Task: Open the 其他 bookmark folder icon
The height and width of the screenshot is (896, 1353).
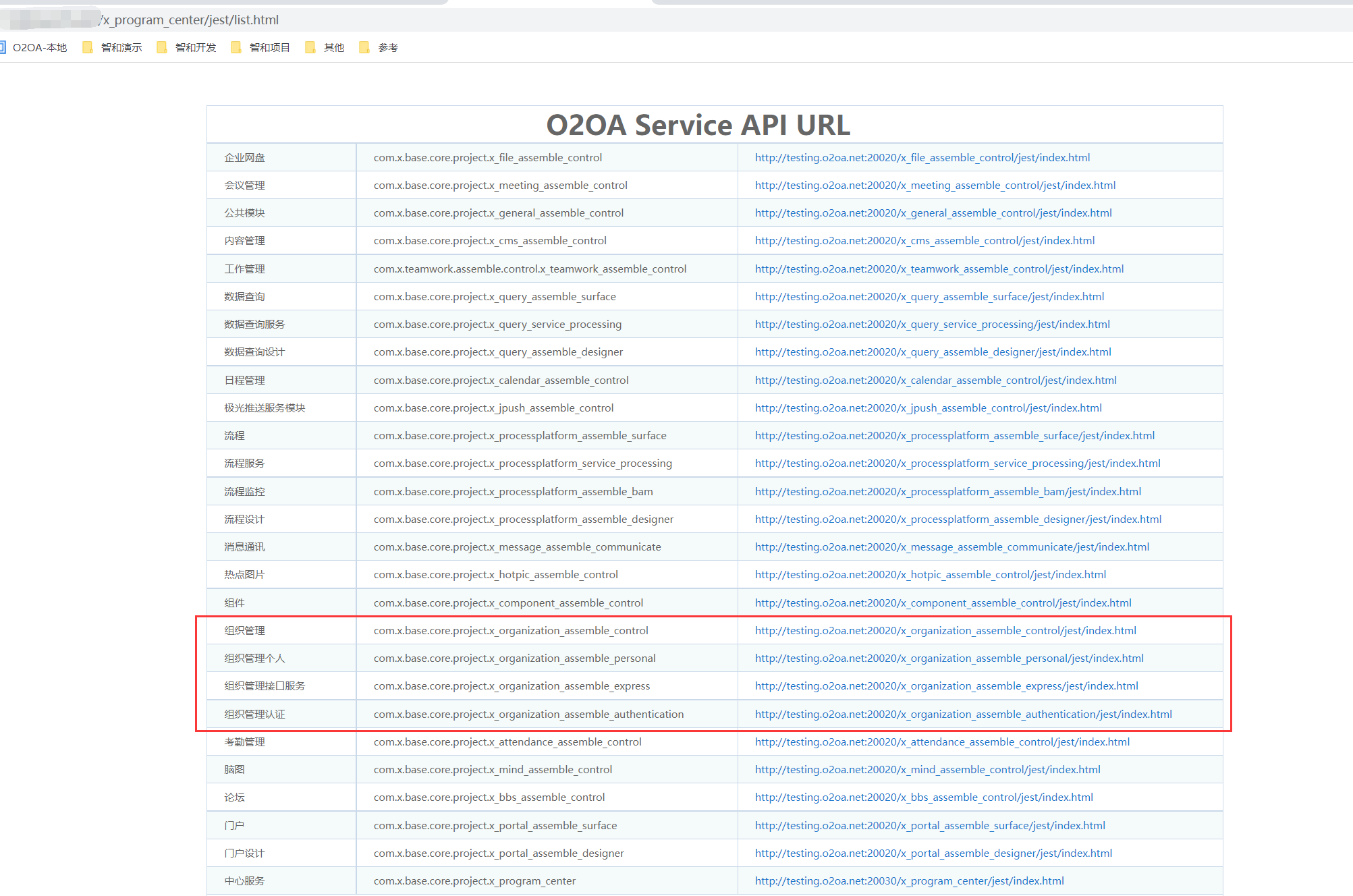Action: (x=310, y=47)
